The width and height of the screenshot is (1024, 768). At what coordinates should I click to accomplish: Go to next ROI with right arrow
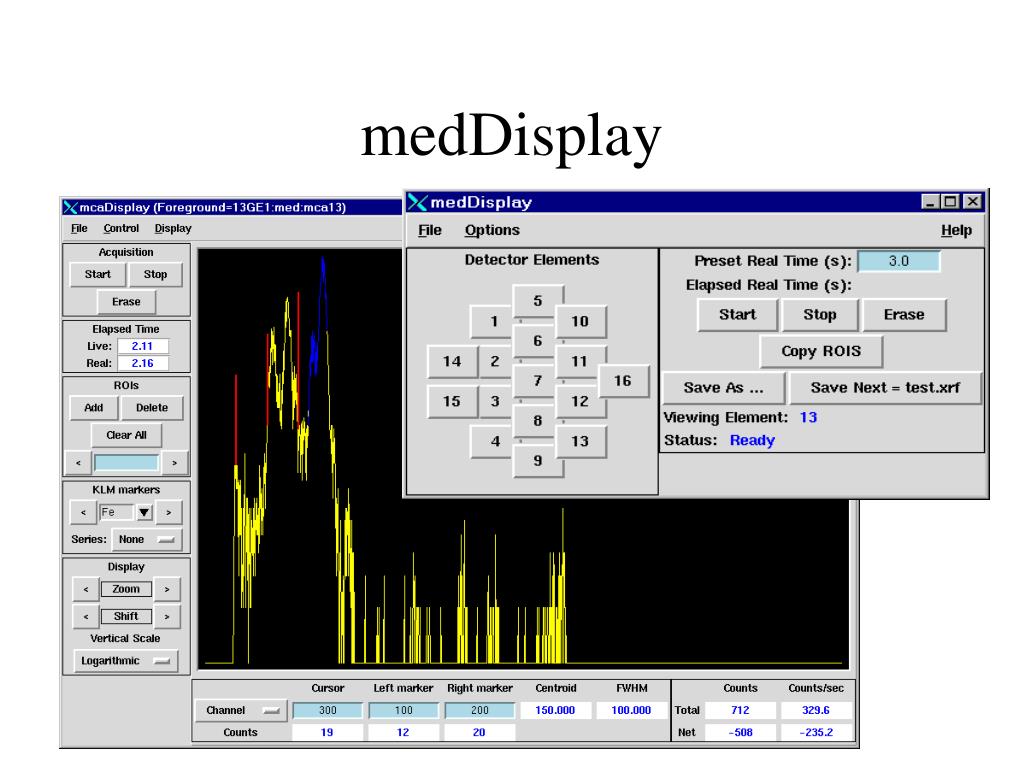pyautogui.click(x=174, y=463)
